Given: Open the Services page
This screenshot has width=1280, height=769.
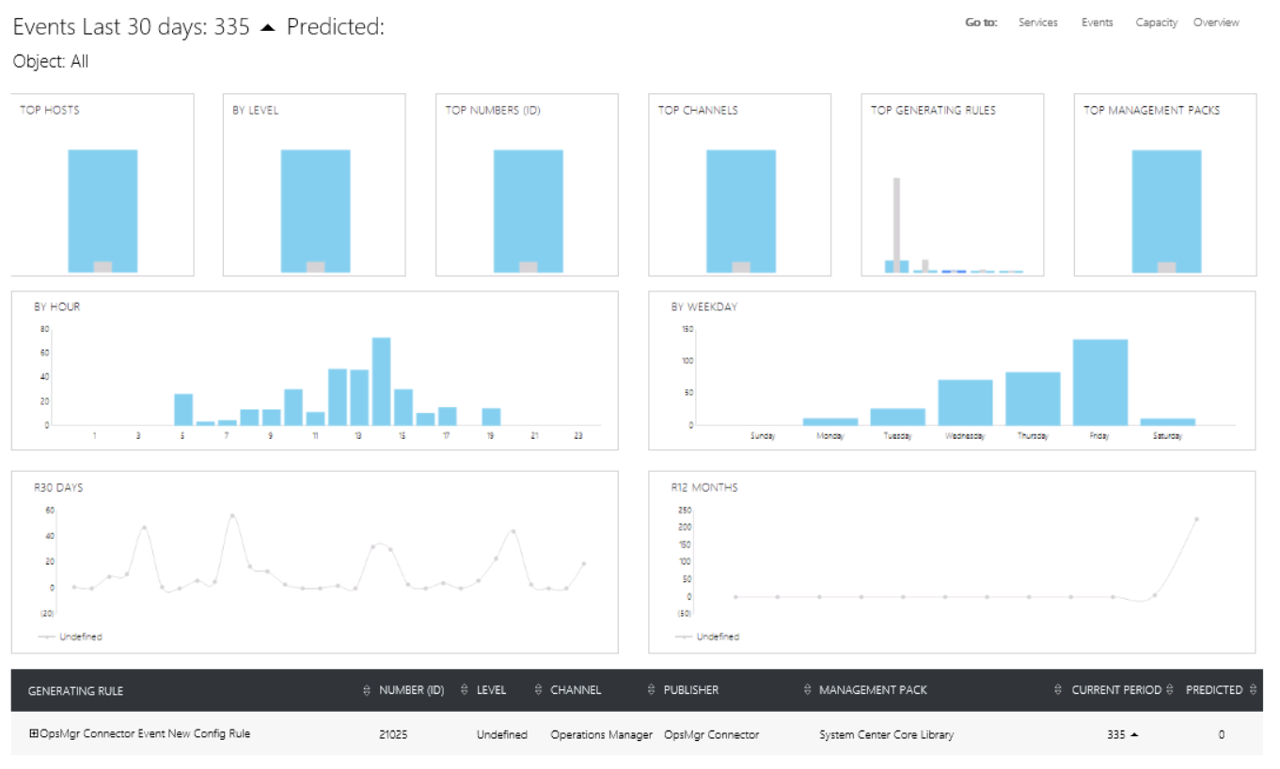Looking at the screenshot, I should click(1038, 22).
